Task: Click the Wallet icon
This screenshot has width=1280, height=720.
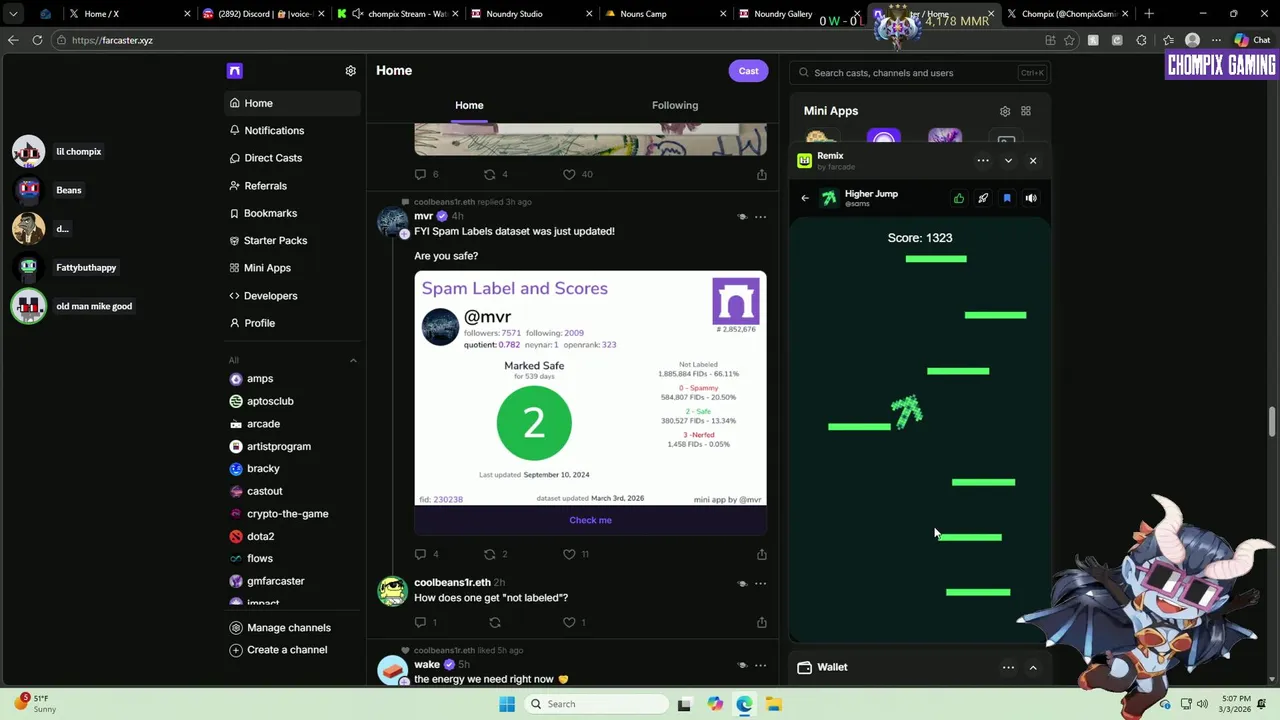Action: (x=804, y=667)
